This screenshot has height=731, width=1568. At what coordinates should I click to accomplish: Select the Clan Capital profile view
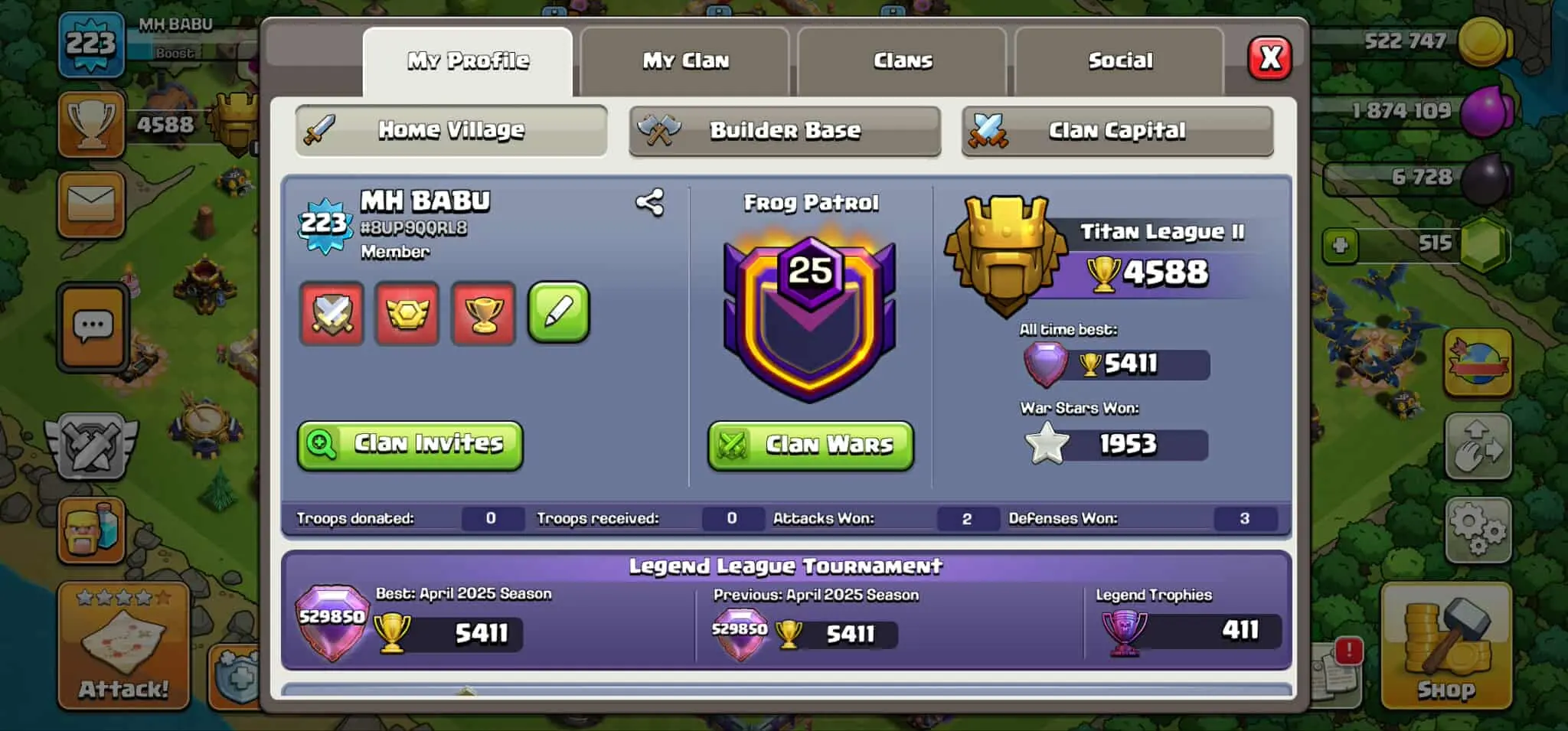(x=1117, y=131)
